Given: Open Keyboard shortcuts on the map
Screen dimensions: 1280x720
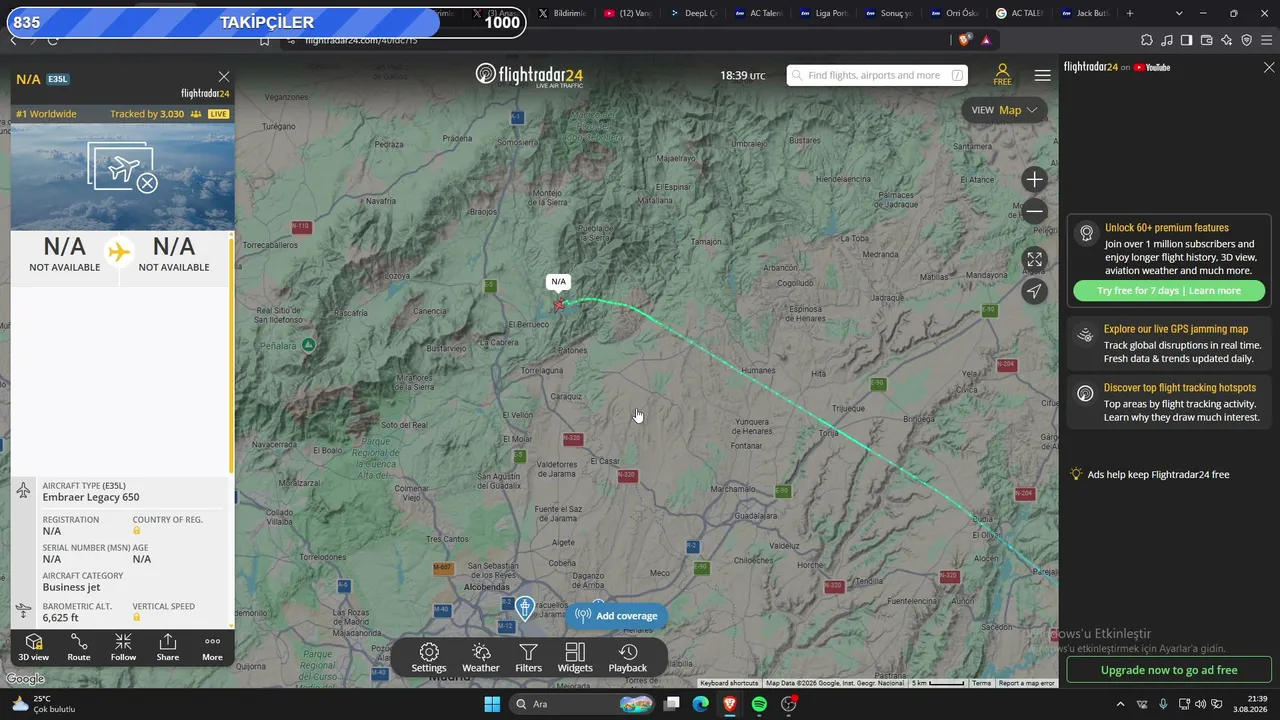Looking at the screenshot, I should [729, 683].
